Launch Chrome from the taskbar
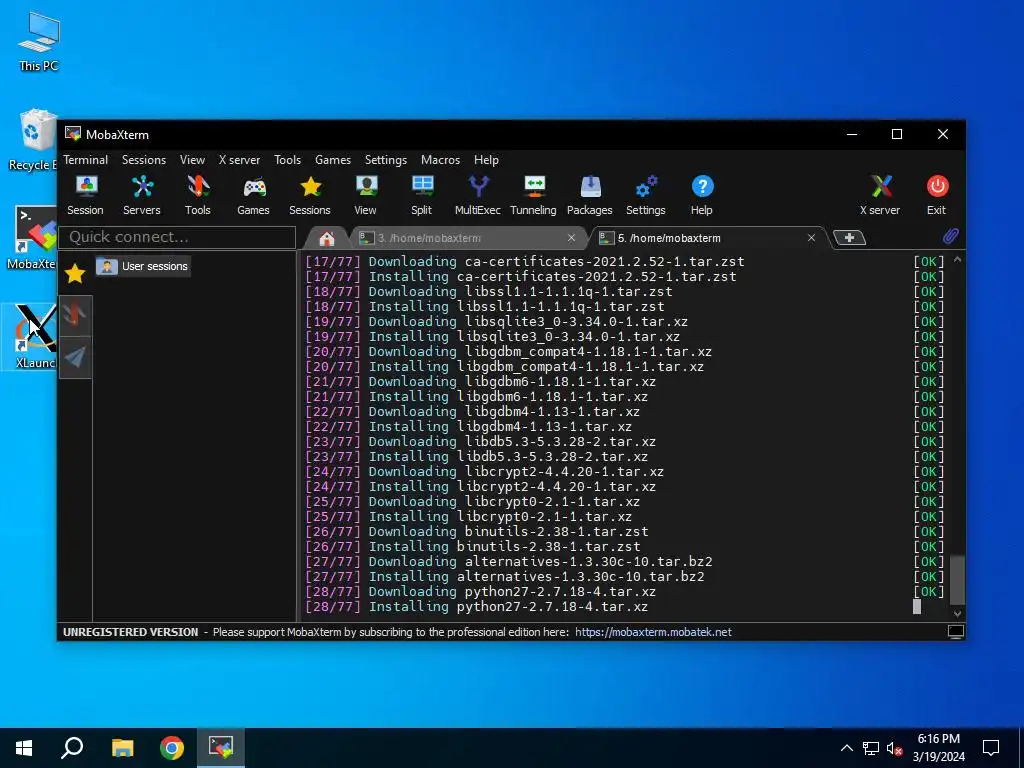The image size is (1024, 768). coord(172,748)
